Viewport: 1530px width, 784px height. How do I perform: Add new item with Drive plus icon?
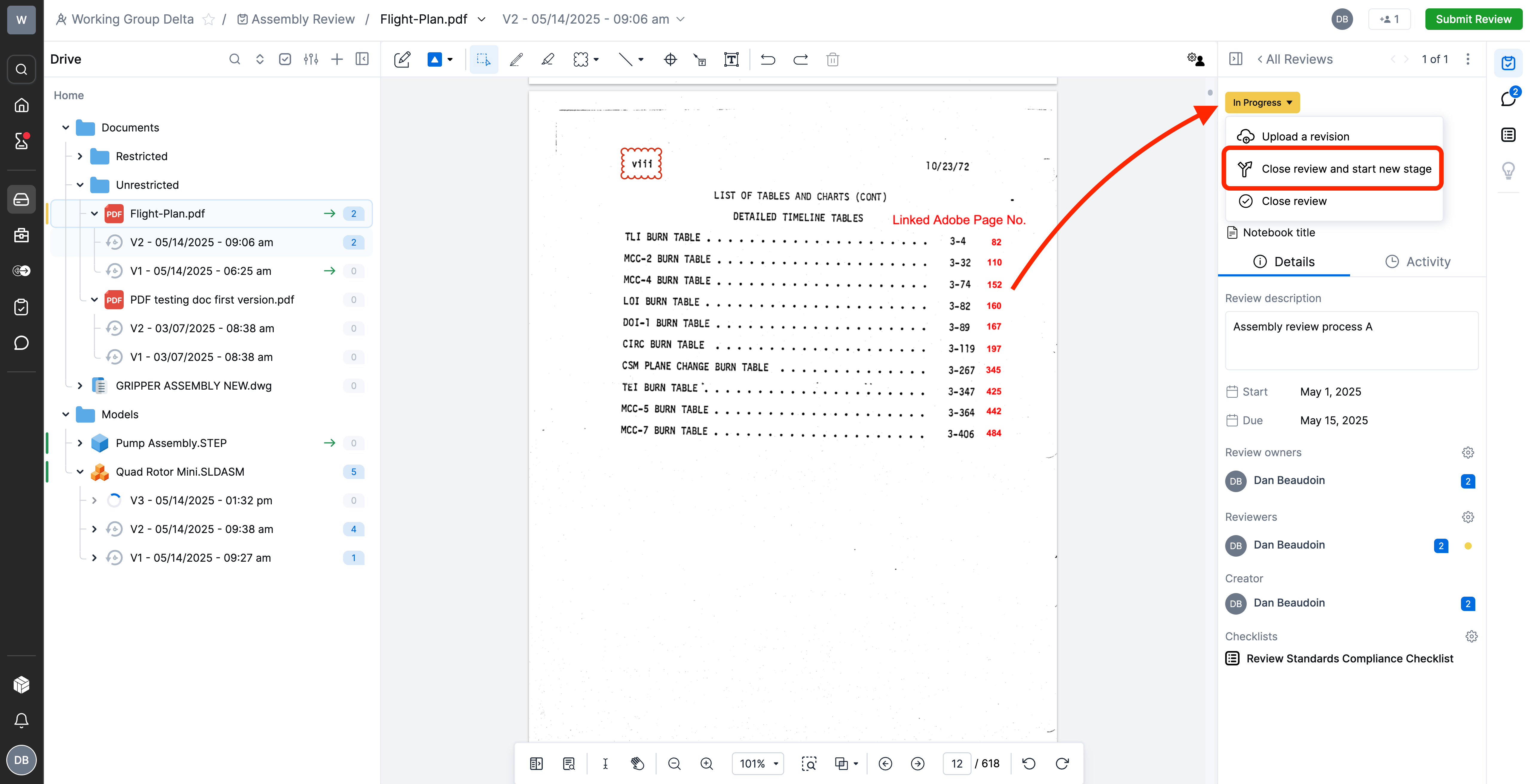pyautogui.click(x=337, y=59)
